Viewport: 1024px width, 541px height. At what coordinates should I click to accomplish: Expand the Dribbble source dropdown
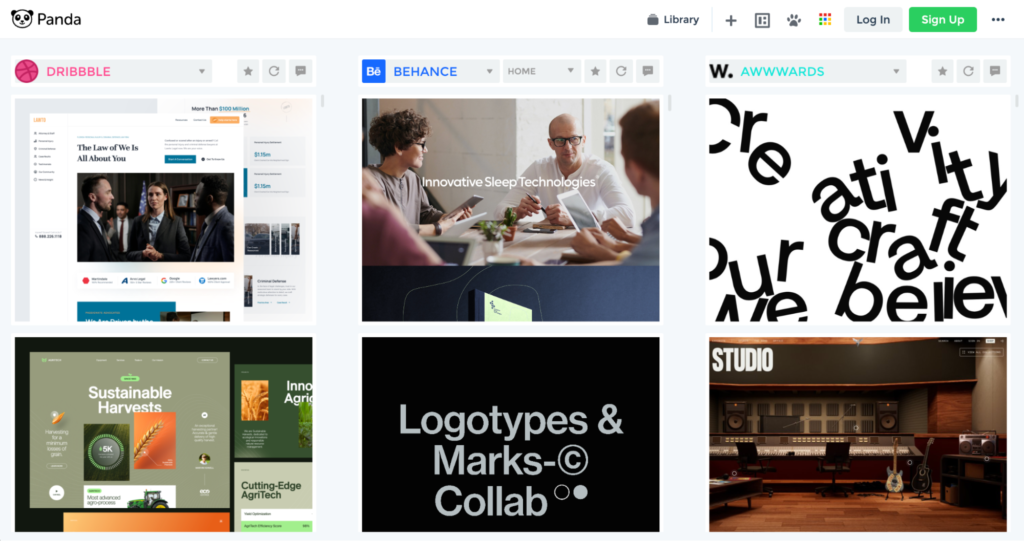tap(202, 71)
